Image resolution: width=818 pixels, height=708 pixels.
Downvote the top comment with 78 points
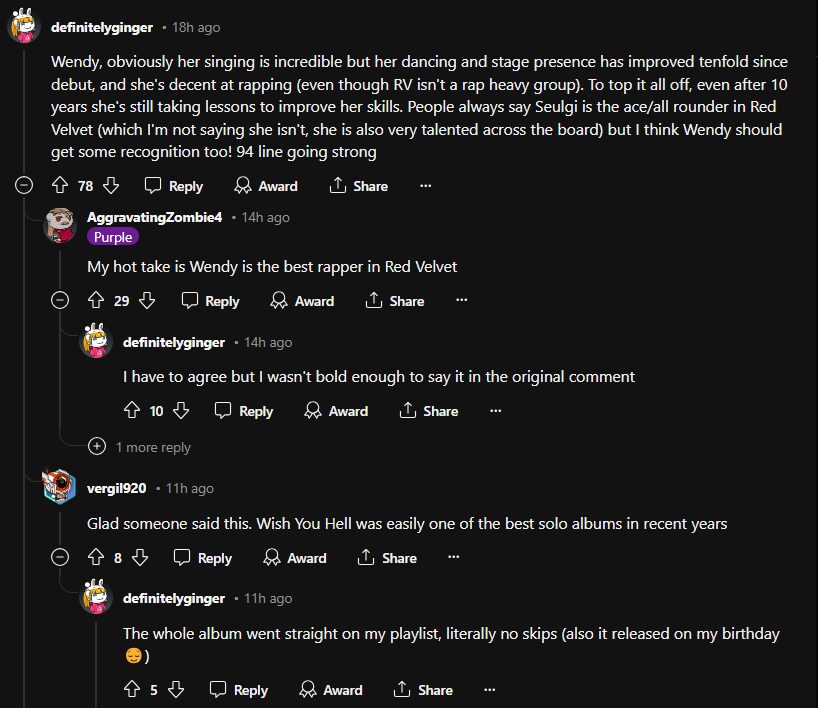(x=111, y=186)
